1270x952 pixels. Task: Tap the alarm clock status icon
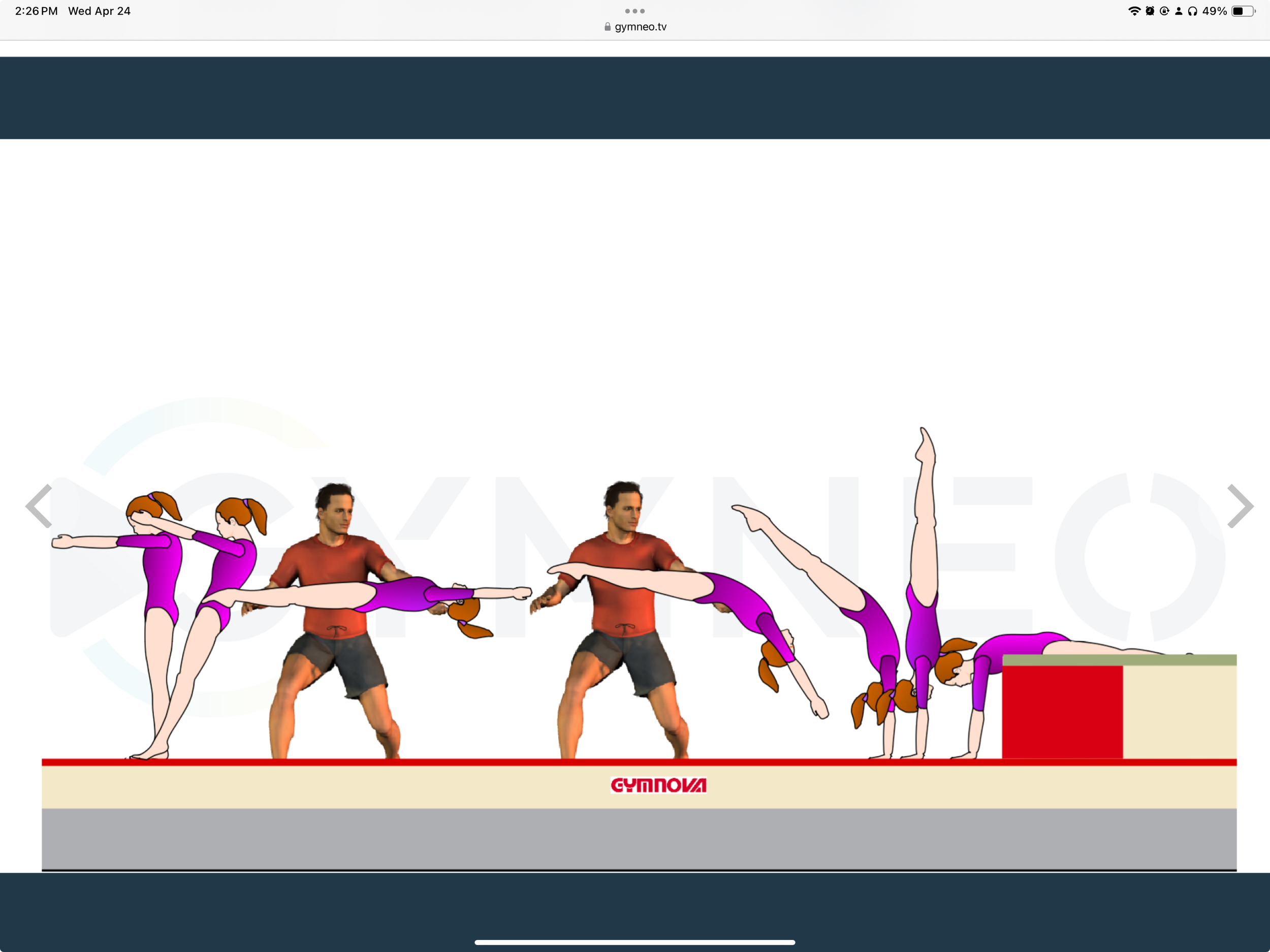1150,10
